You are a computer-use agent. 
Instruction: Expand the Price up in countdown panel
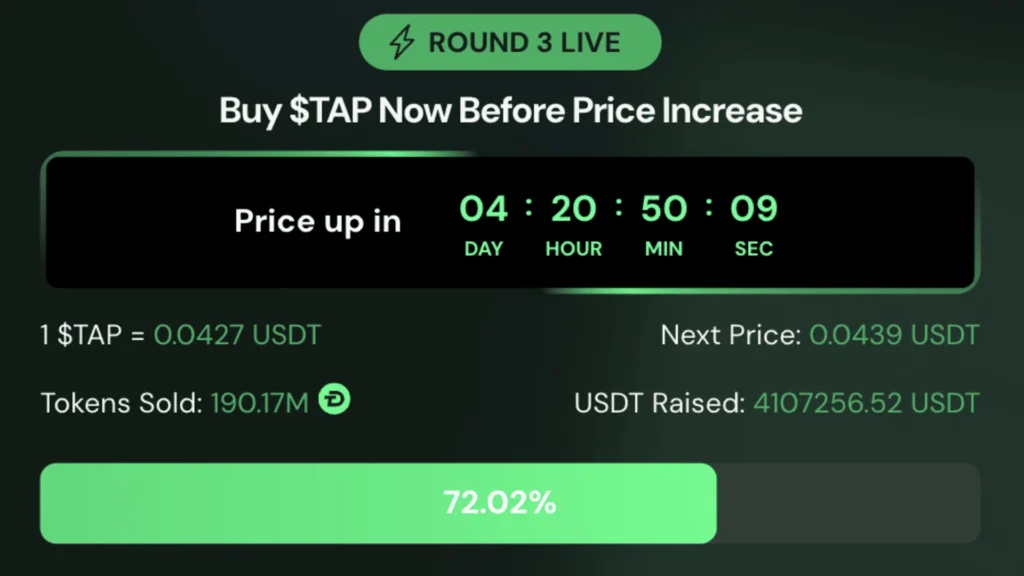point(510,220)
